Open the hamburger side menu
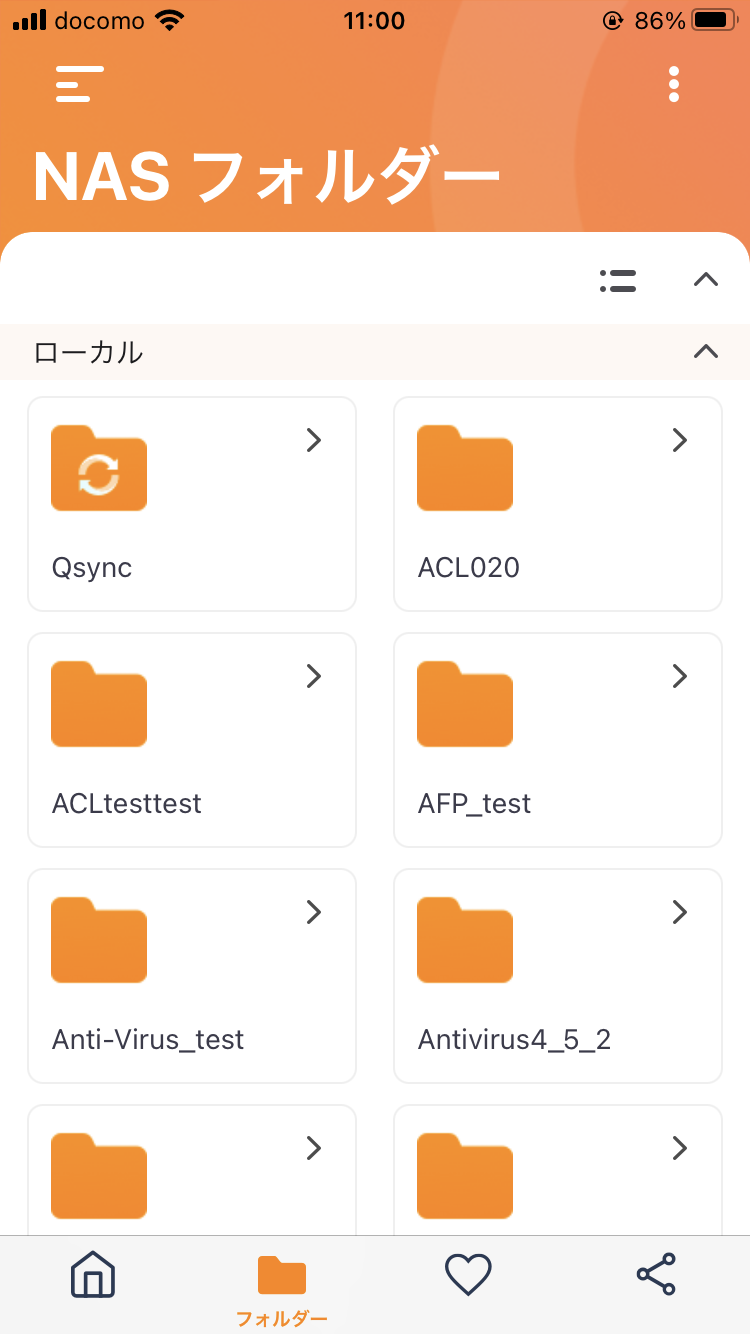 (x=79, y=84)
